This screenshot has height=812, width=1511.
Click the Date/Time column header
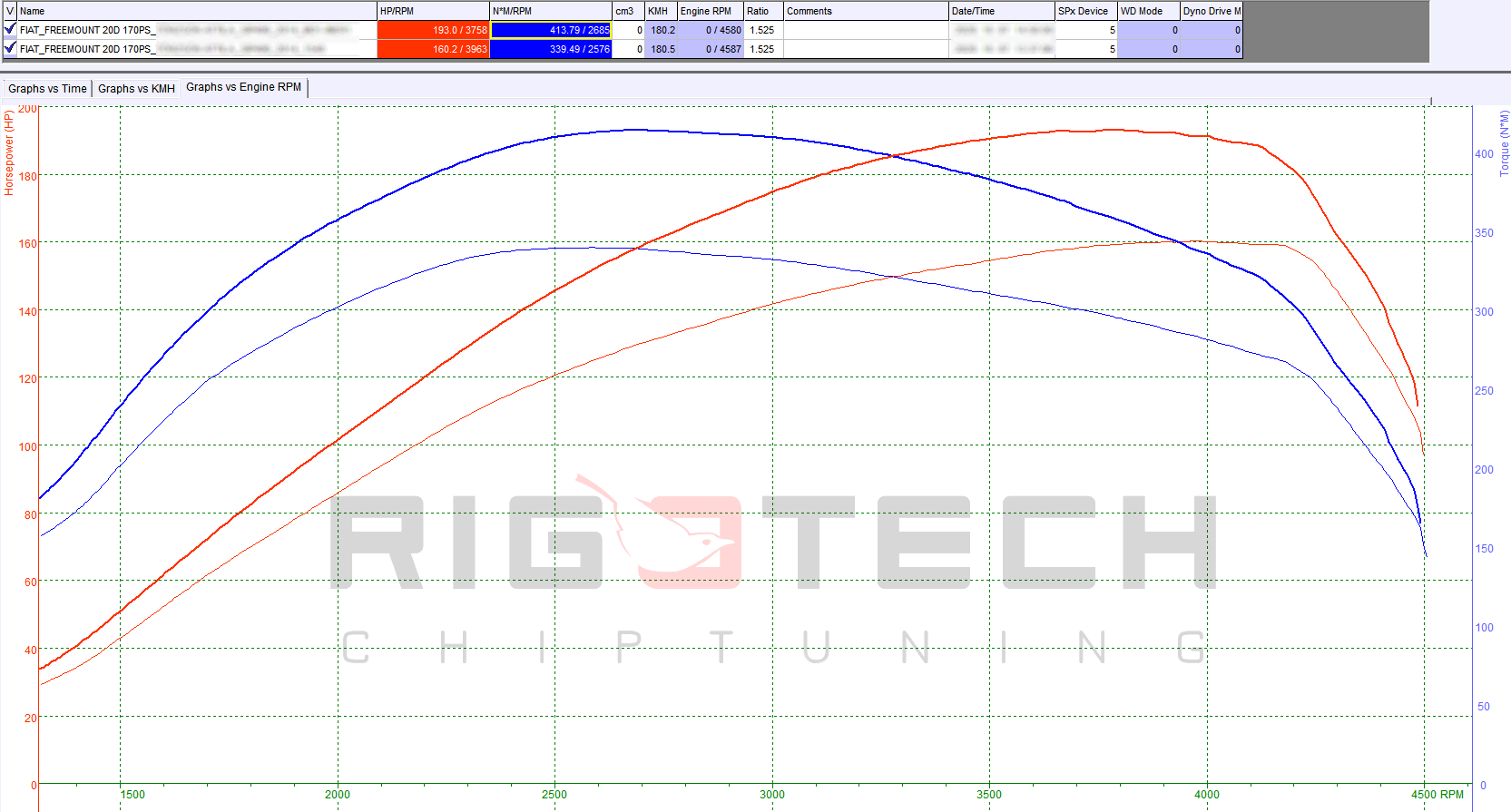pos(1002,11)
